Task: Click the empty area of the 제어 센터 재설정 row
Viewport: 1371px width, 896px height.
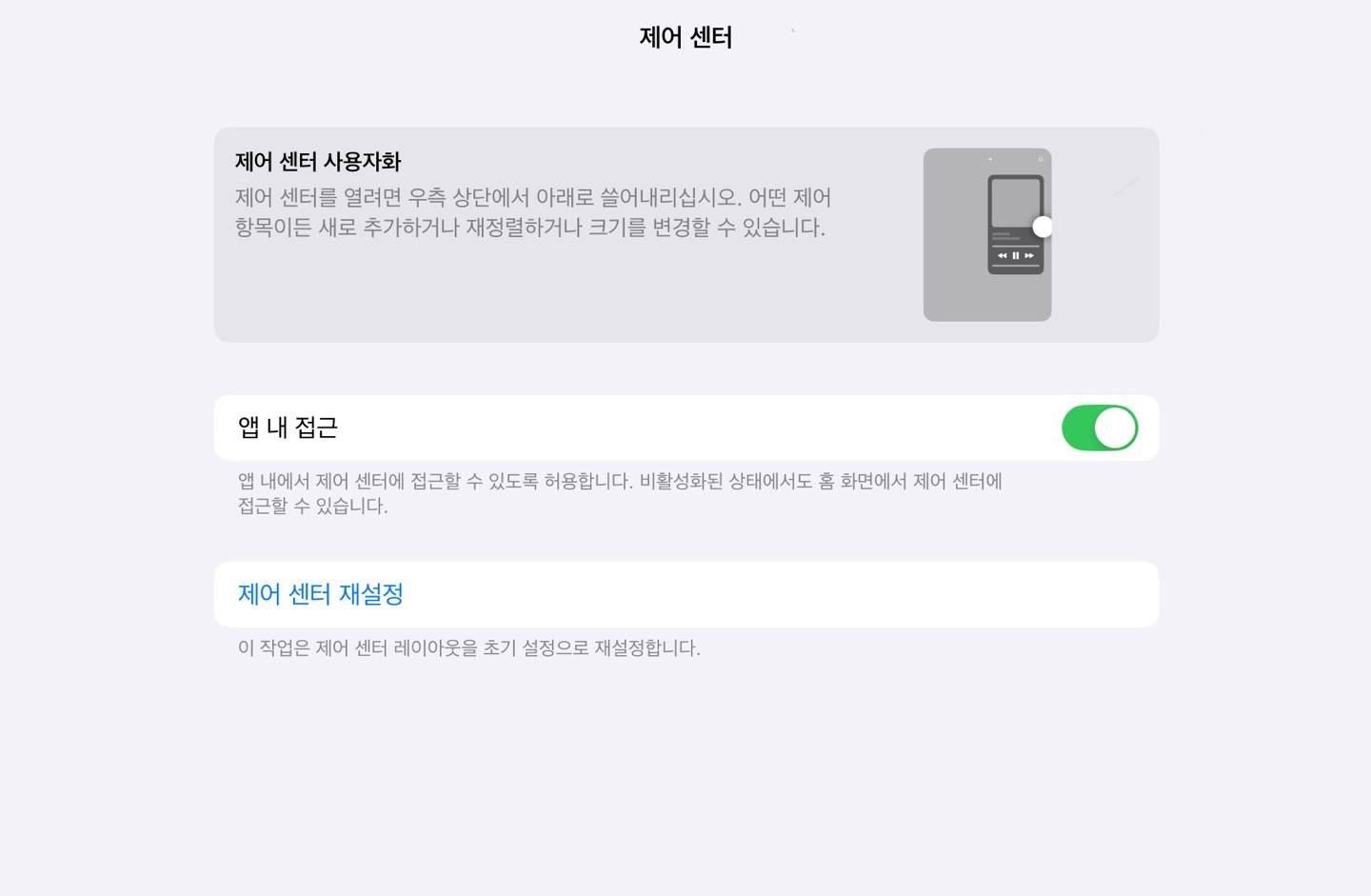Action: tap(781, 594)
